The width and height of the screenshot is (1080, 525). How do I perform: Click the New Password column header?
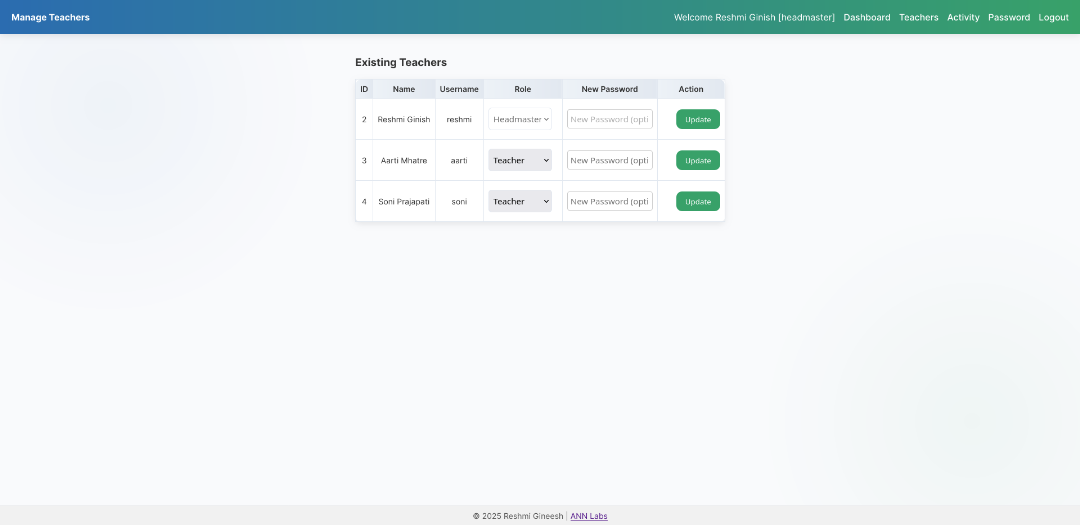[x=609, y=89]
